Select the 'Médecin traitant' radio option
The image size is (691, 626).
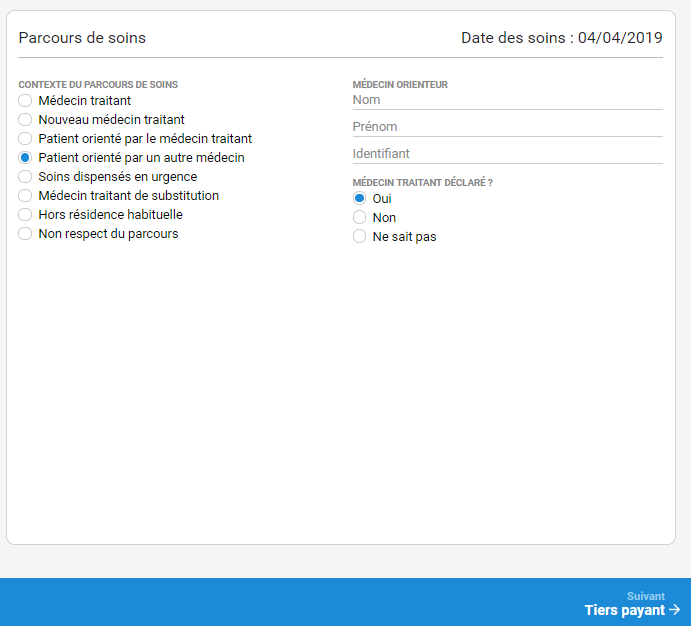(x=26, y=101)
